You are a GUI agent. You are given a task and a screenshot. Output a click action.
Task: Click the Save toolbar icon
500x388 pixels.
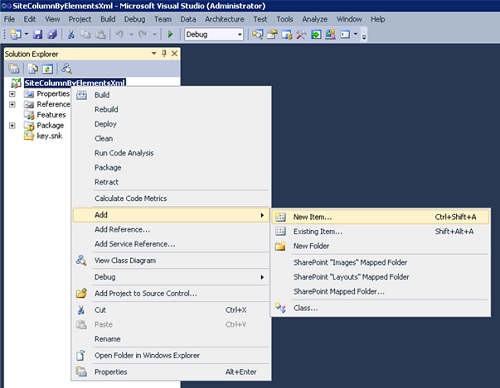pyautogui.click(x=37, y=34)
